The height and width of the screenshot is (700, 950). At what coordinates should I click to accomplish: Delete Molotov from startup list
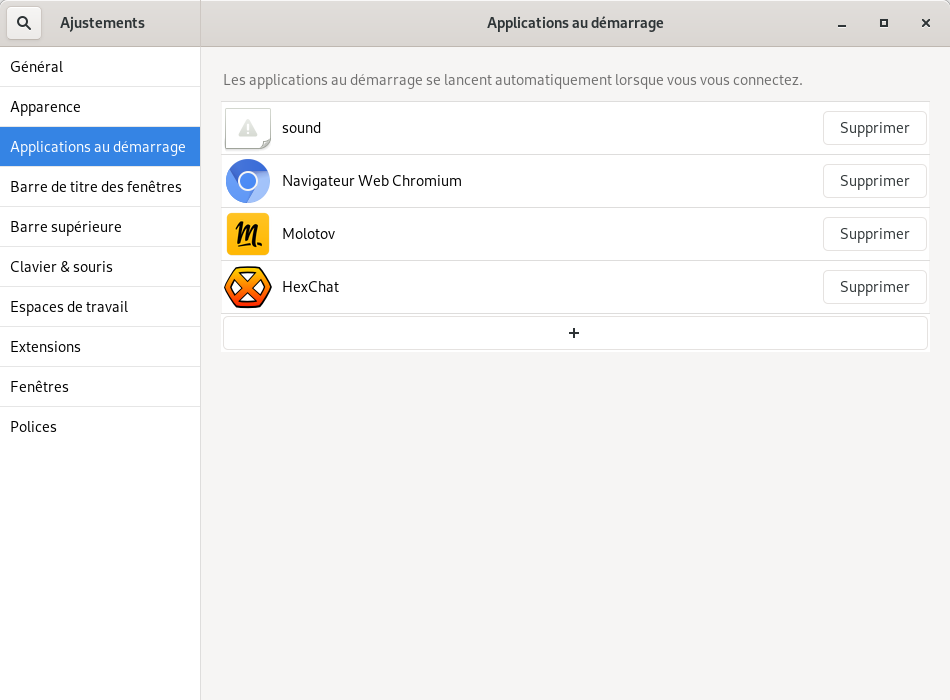tap(874, 234)
